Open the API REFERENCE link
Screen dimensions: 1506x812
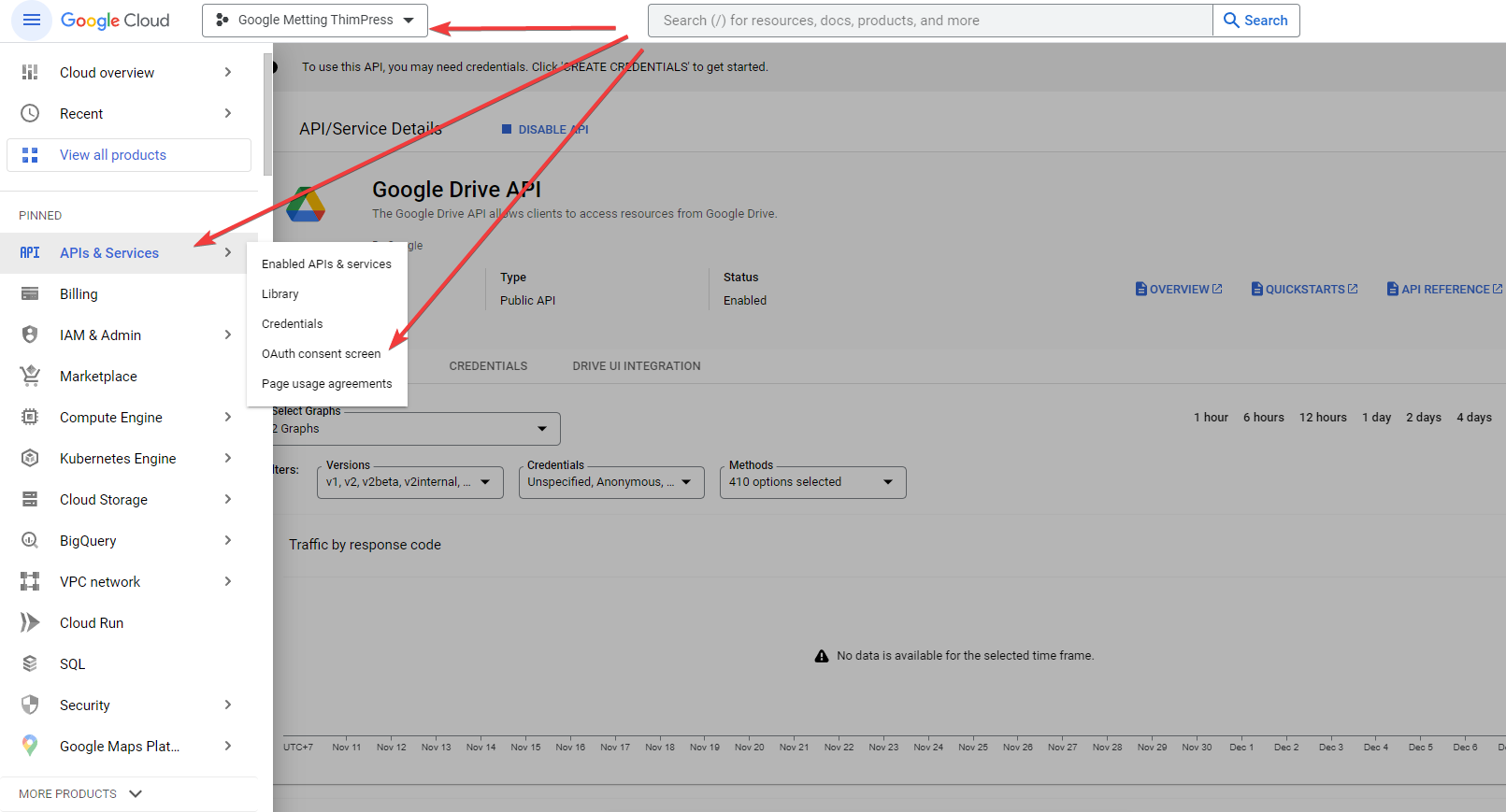point(1445,290)
